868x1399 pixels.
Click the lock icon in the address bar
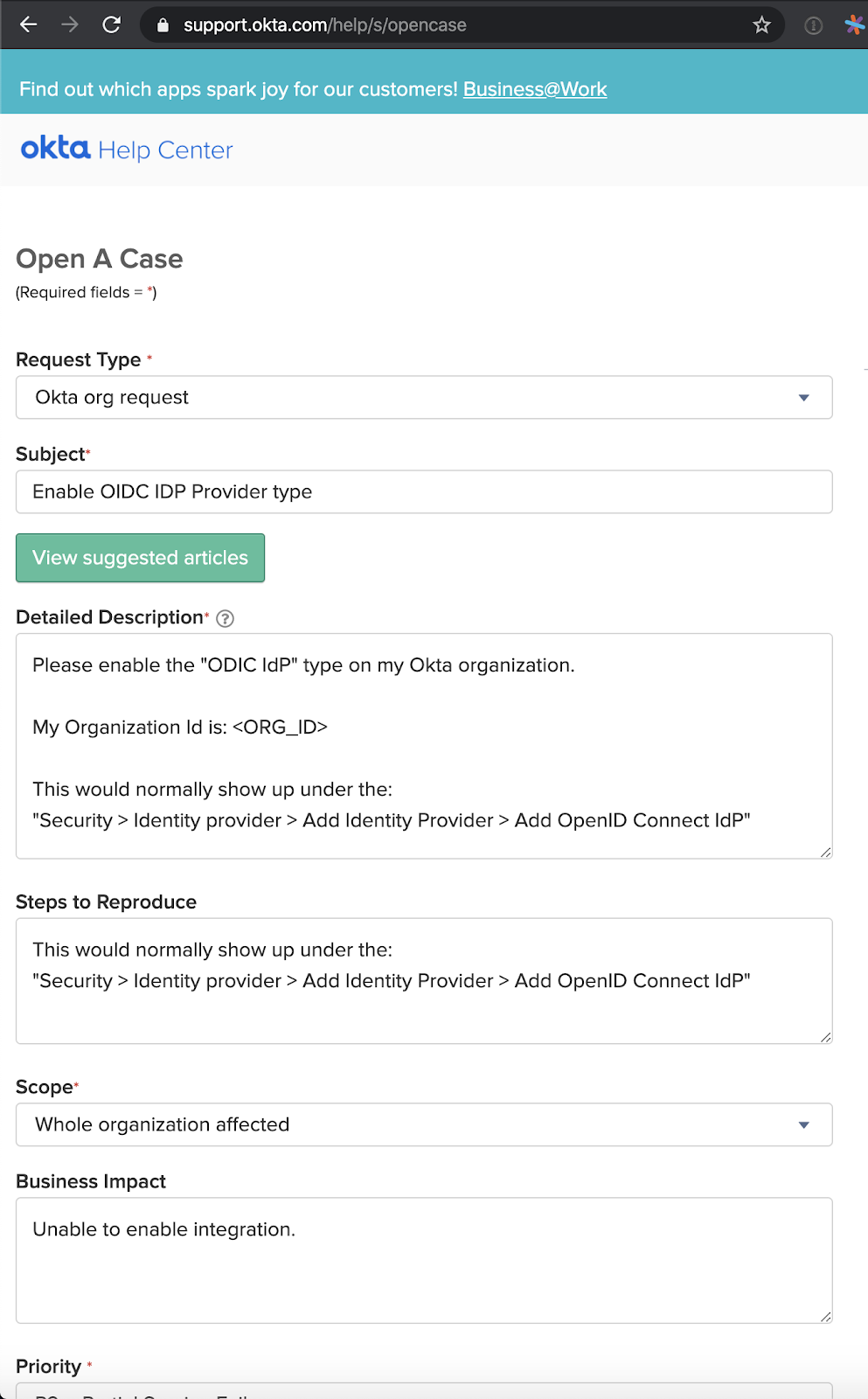coord(163,25)
